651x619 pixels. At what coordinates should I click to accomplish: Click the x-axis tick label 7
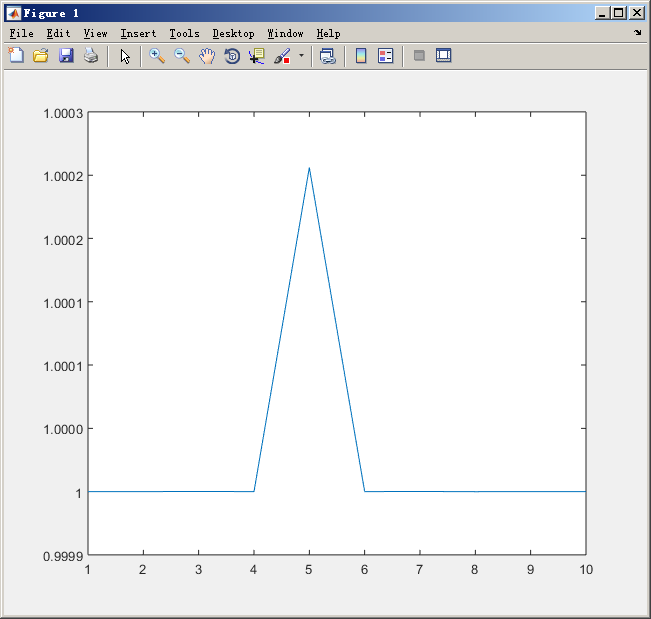[x=419, y=570]
